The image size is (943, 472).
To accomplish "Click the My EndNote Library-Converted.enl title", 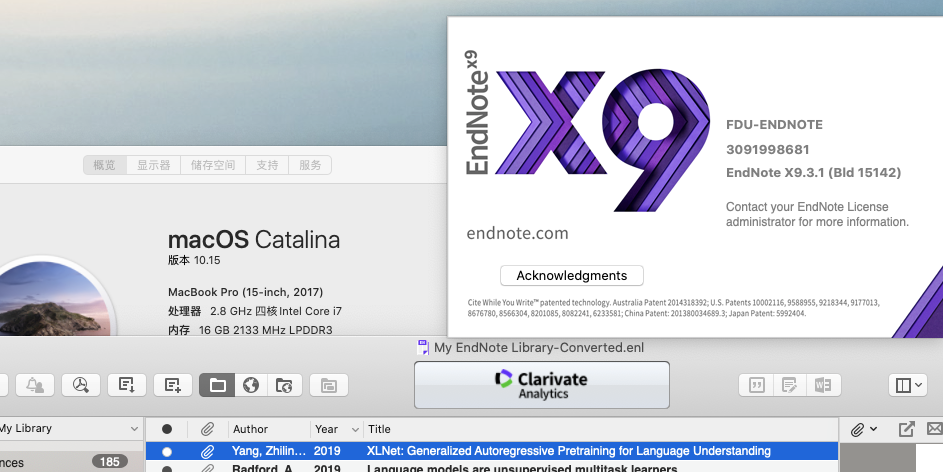I will tap(539, 348).
